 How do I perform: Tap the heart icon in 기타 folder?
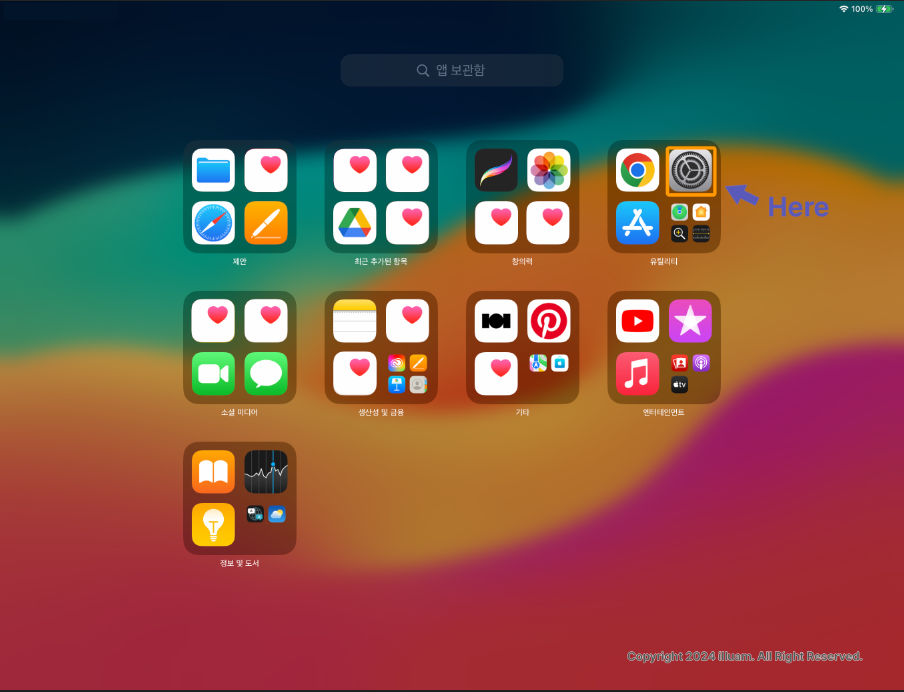pyautogui.click(x=496, y=374)
